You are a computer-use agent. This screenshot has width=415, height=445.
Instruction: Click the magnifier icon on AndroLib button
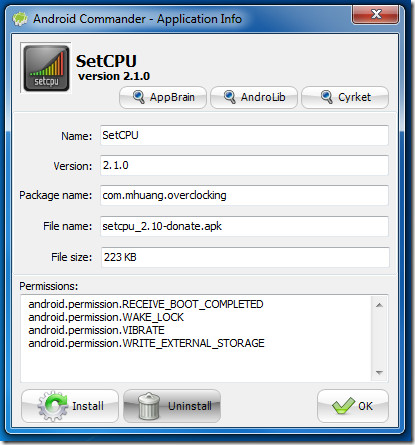pos(229,97)
